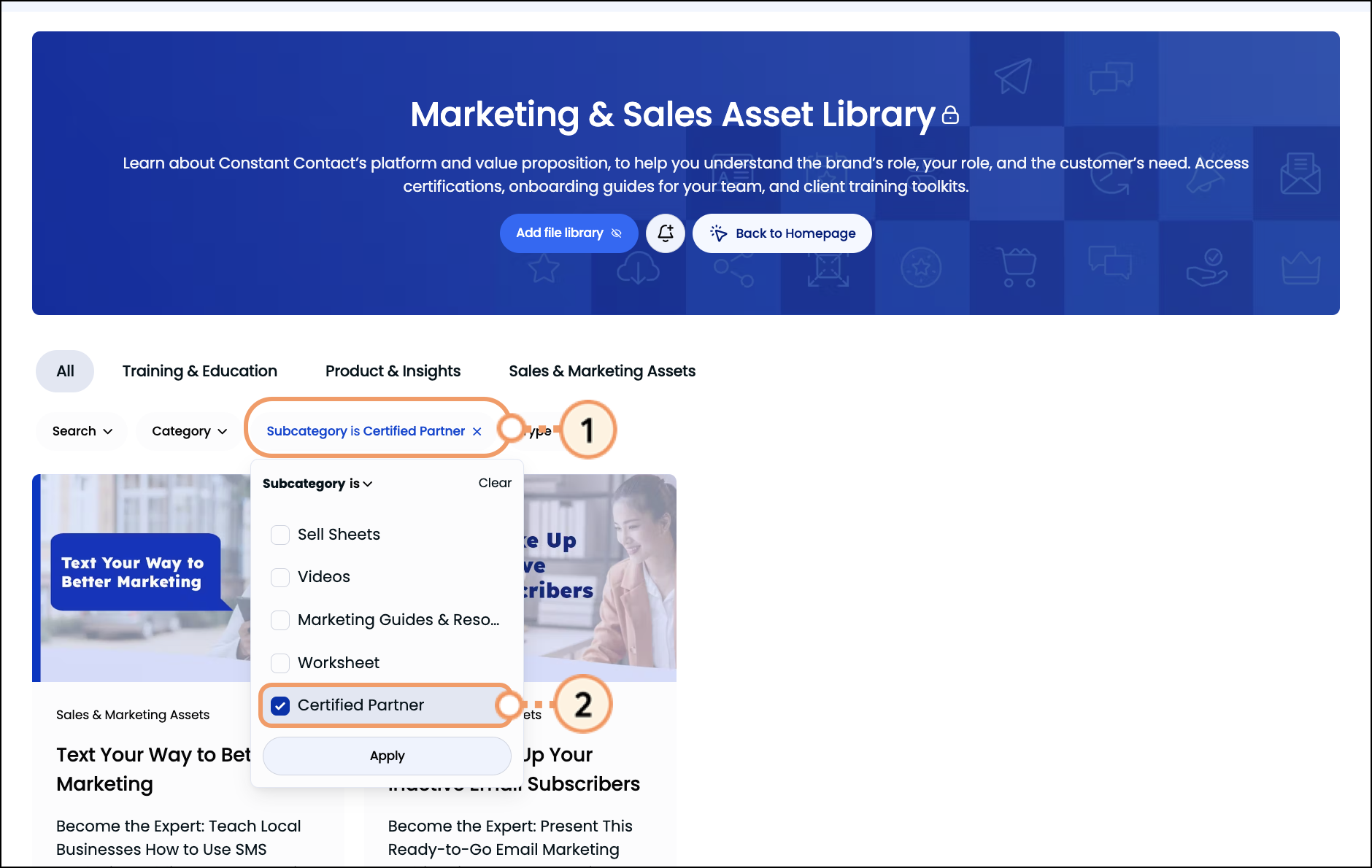Click the 'Sell Sheets' option label

(x=339, y=535)
